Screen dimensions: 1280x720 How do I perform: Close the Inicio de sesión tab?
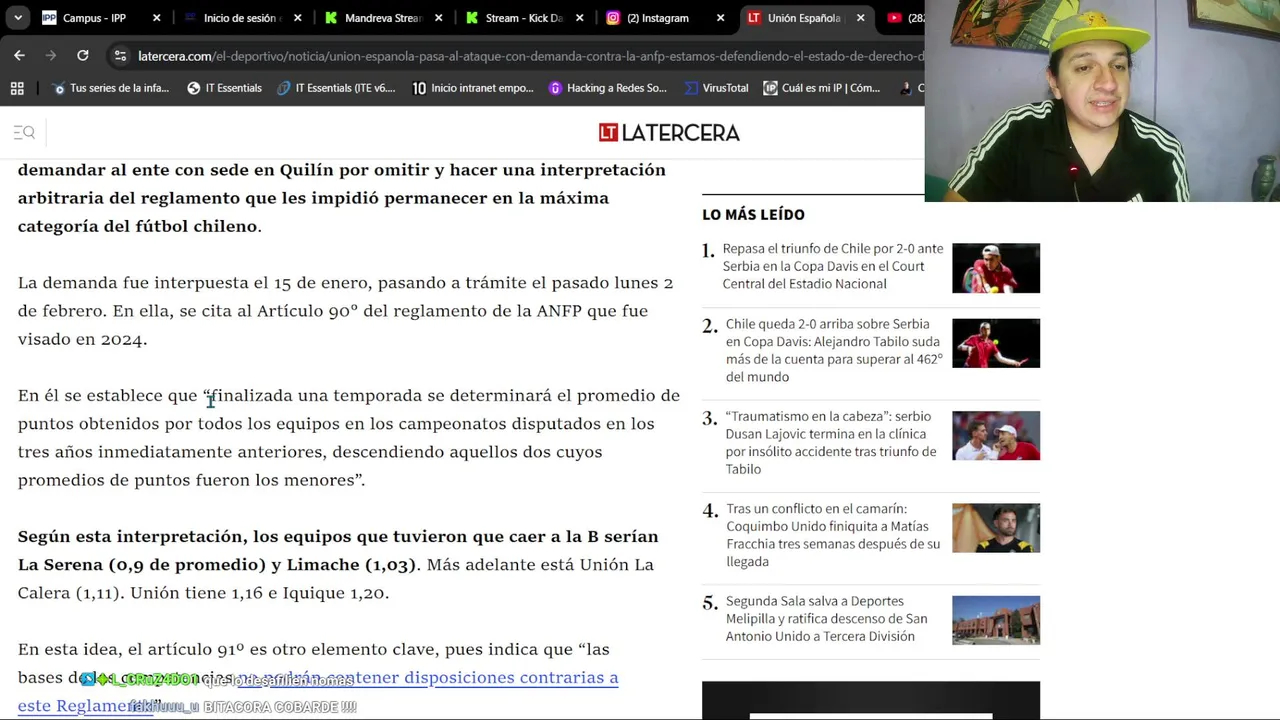297,18
